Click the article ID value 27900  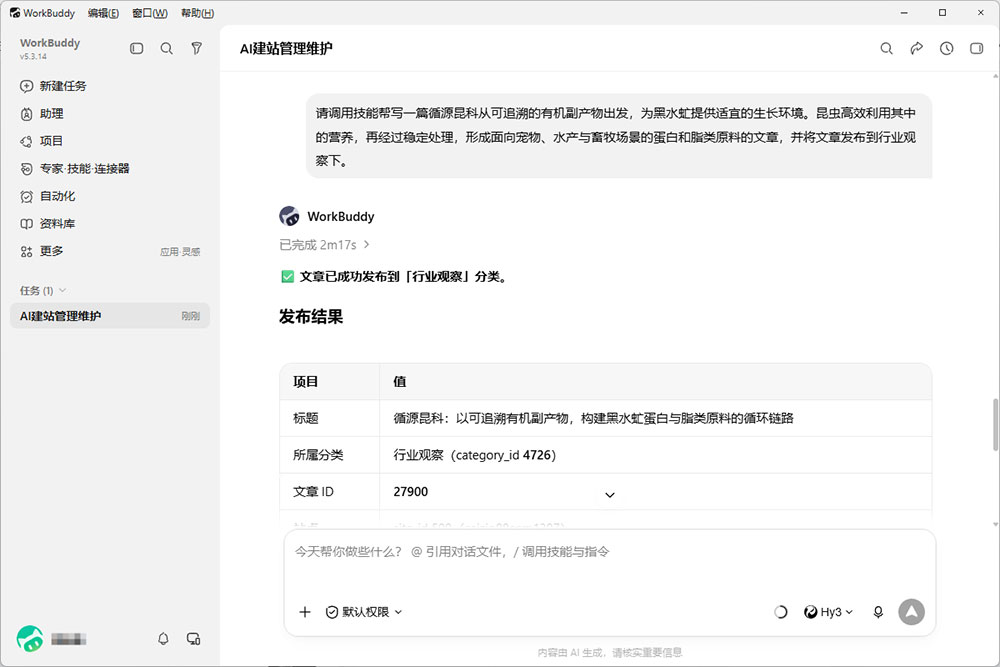tap(411, 492)
